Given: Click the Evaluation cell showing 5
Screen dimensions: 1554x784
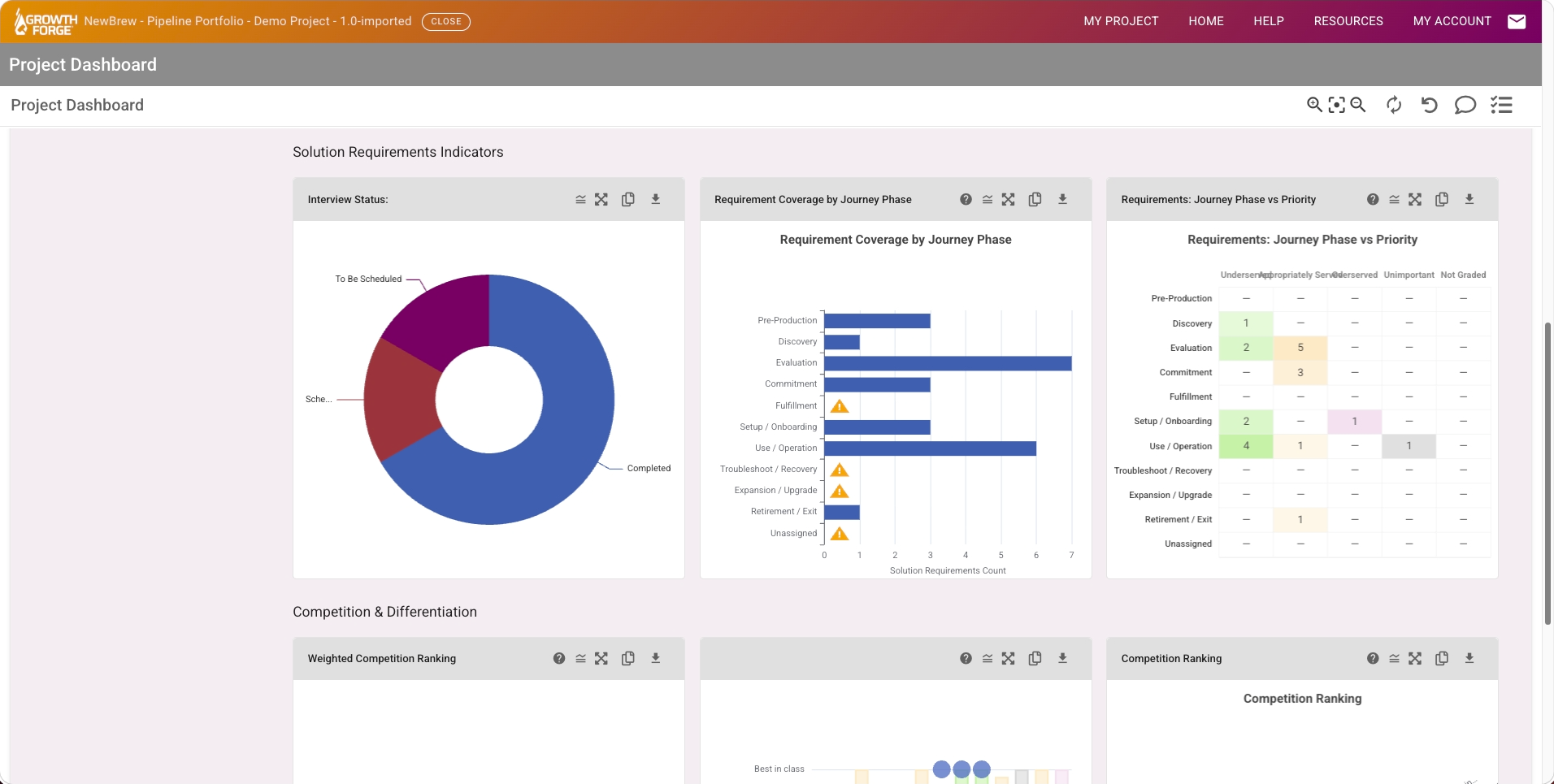Looking at the screenshot, I should click(1300, 348).
